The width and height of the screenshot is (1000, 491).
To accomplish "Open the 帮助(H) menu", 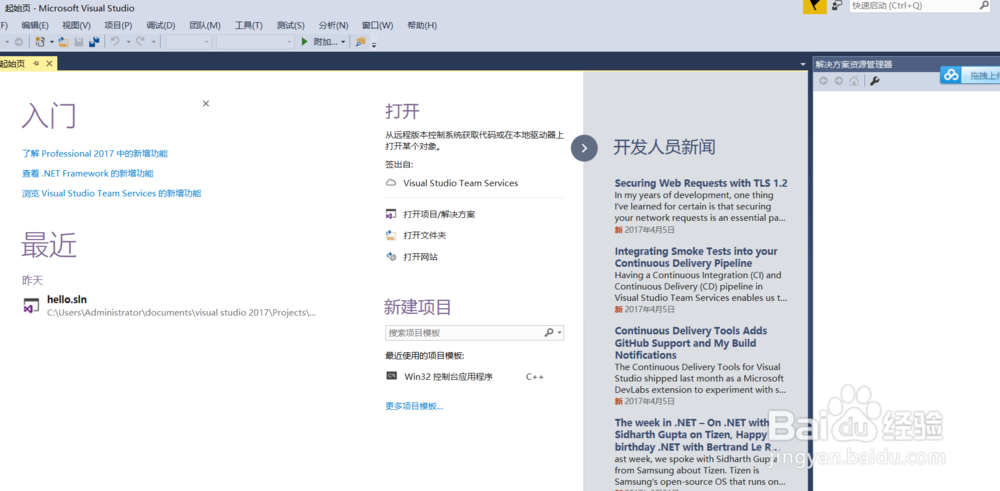I will coord(422,26).
